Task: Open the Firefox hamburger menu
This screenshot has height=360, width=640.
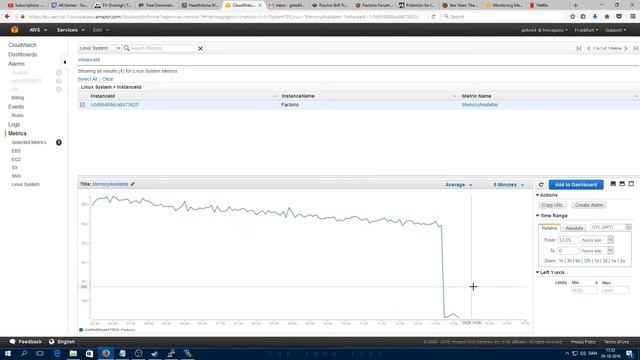Action: [633, 17]
